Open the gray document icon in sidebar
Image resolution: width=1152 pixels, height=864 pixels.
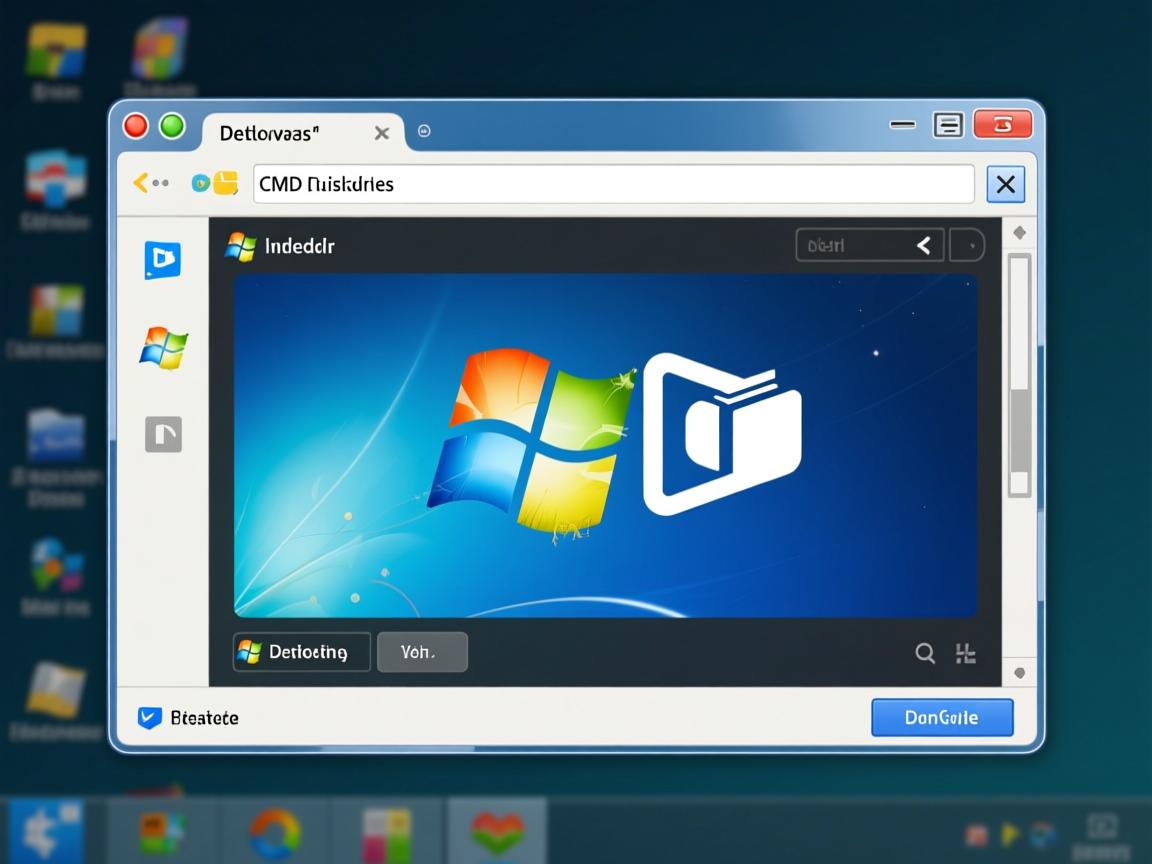[163, 434]
